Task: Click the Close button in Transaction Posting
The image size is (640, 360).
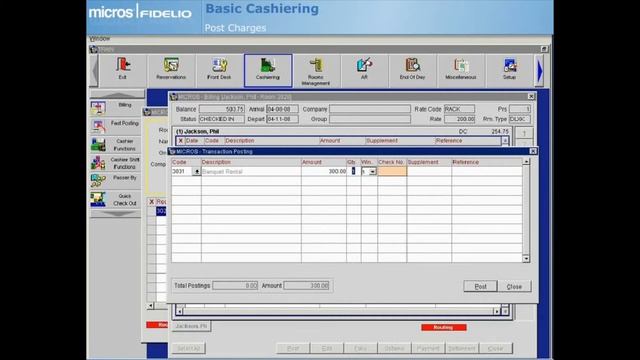Action: click(514, 287)
